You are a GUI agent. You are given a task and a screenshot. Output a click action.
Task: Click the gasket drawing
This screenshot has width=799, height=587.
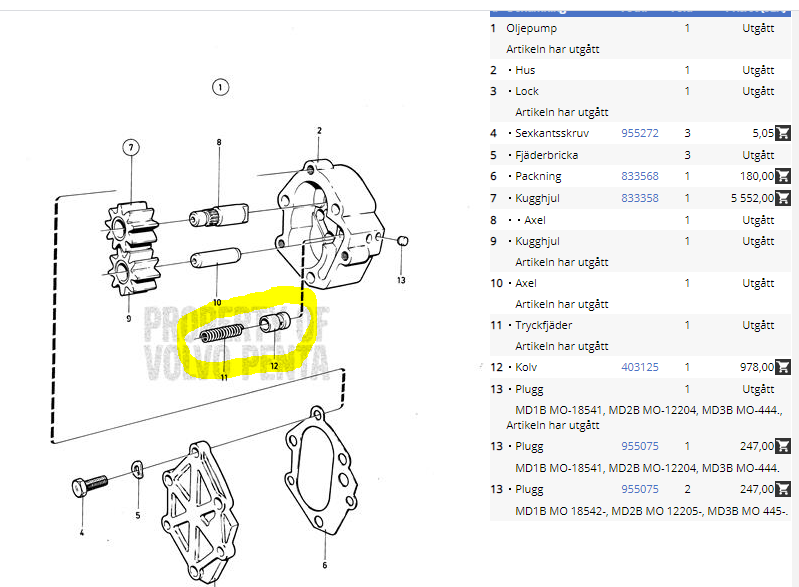pyautogui.click(x=321, y=471)
